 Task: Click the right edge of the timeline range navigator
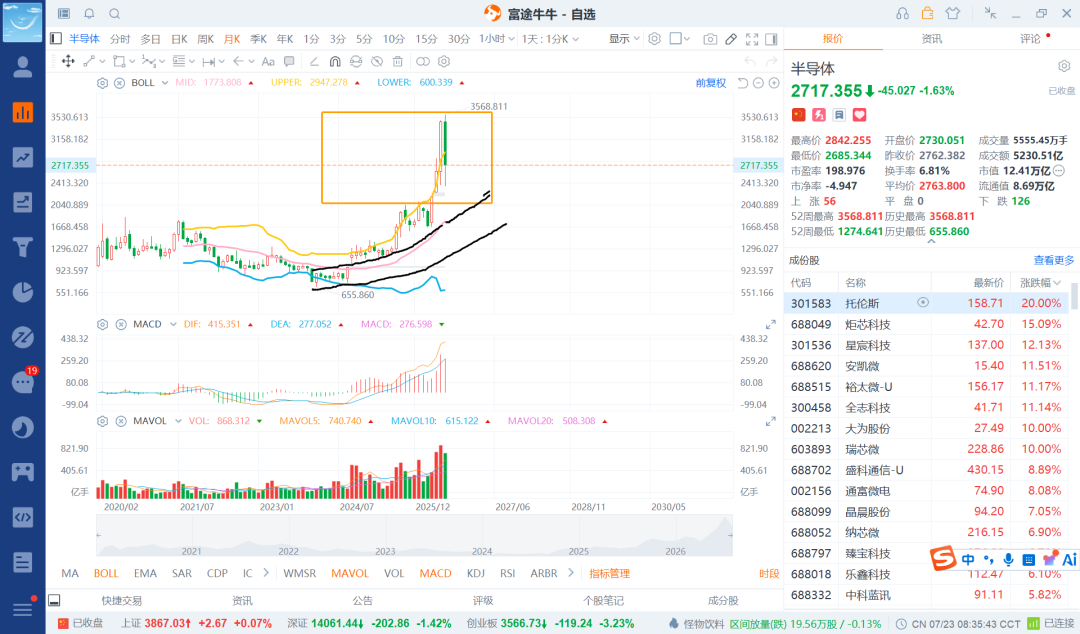click(x=730, y=535)
